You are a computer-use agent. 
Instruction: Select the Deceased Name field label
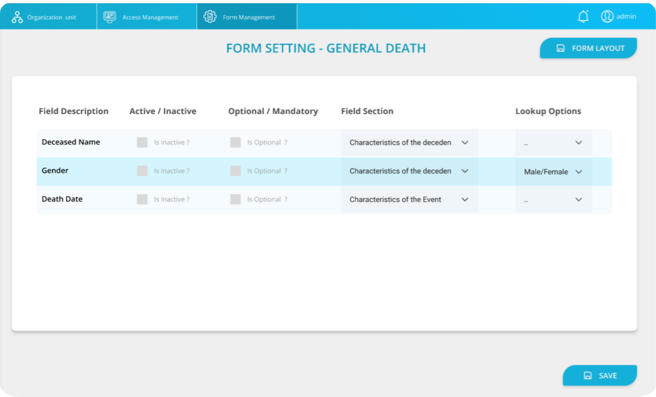point(71,142)
